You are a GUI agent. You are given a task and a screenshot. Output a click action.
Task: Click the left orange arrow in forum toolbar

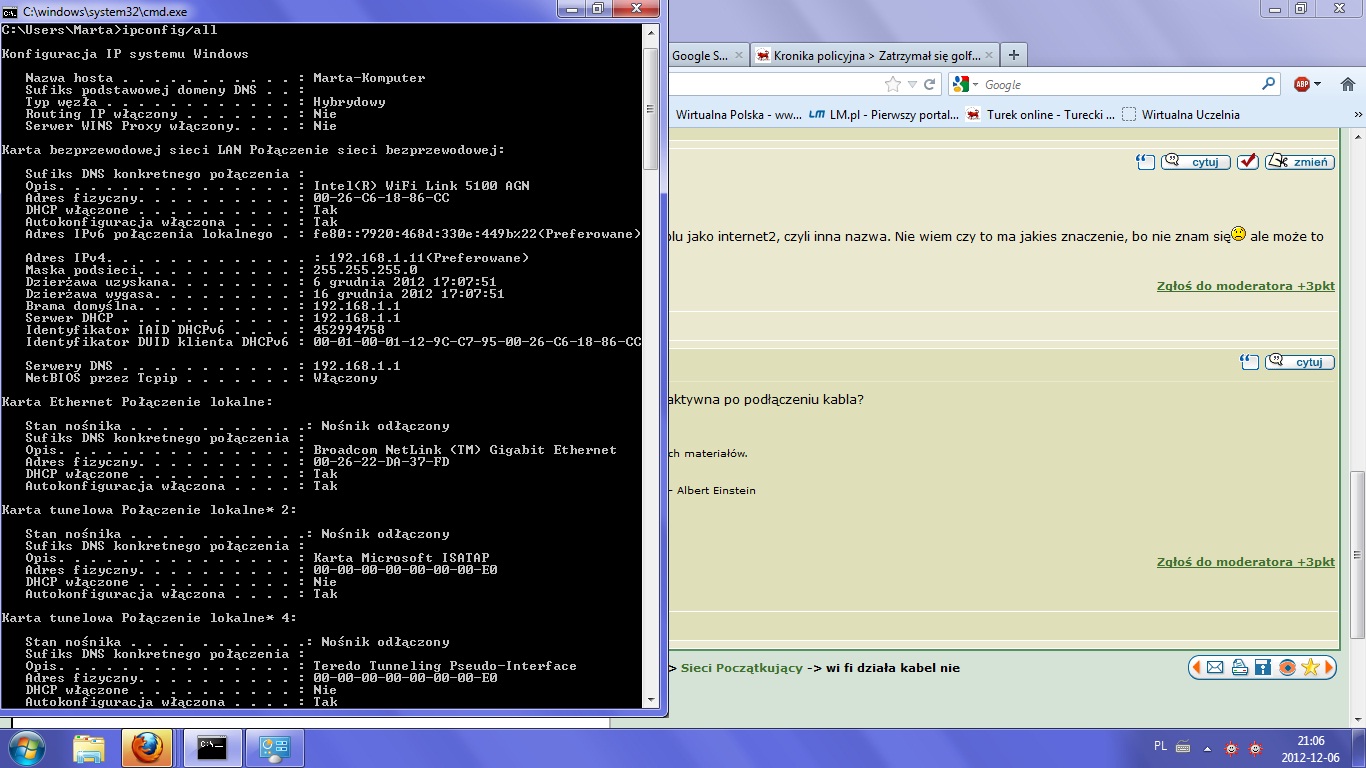point(1196,667)
